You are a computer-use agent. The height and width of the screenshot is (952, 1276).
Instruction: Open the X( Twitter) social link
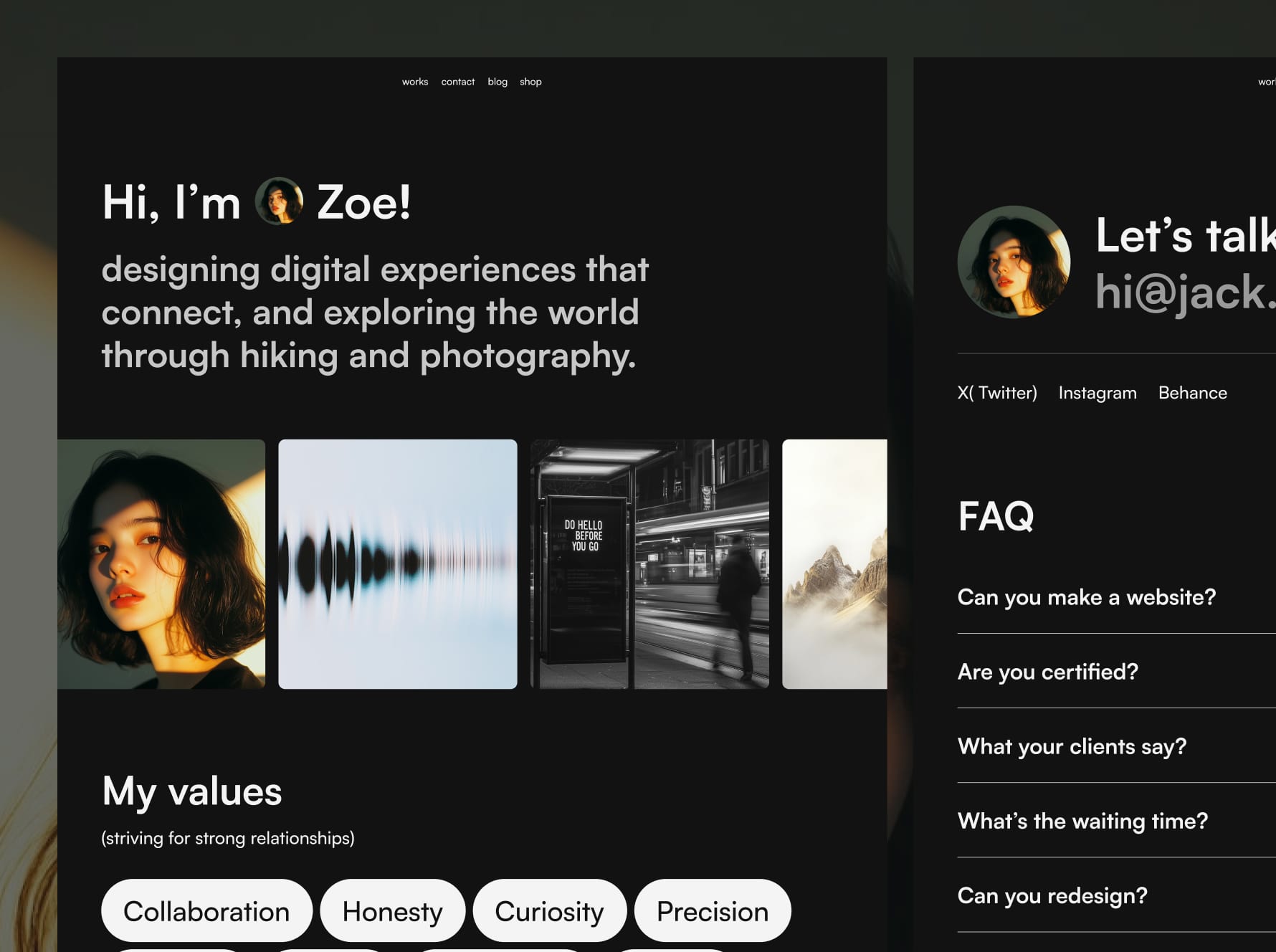pyautogui.click(x=997, y=393)
